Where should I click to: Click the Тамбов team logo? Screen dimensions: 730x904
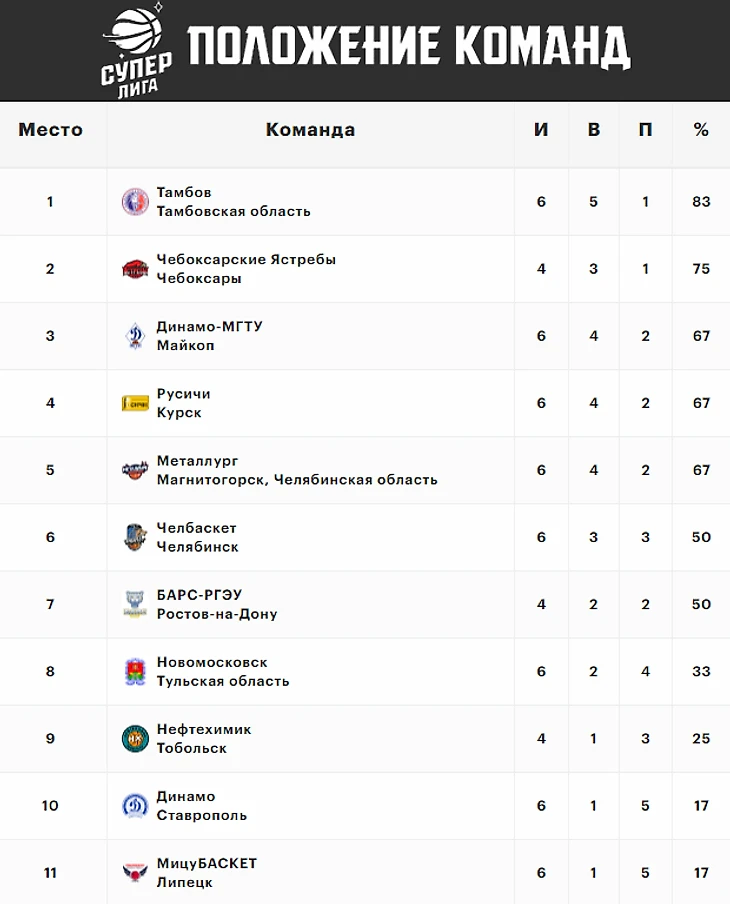pos(135,202)
